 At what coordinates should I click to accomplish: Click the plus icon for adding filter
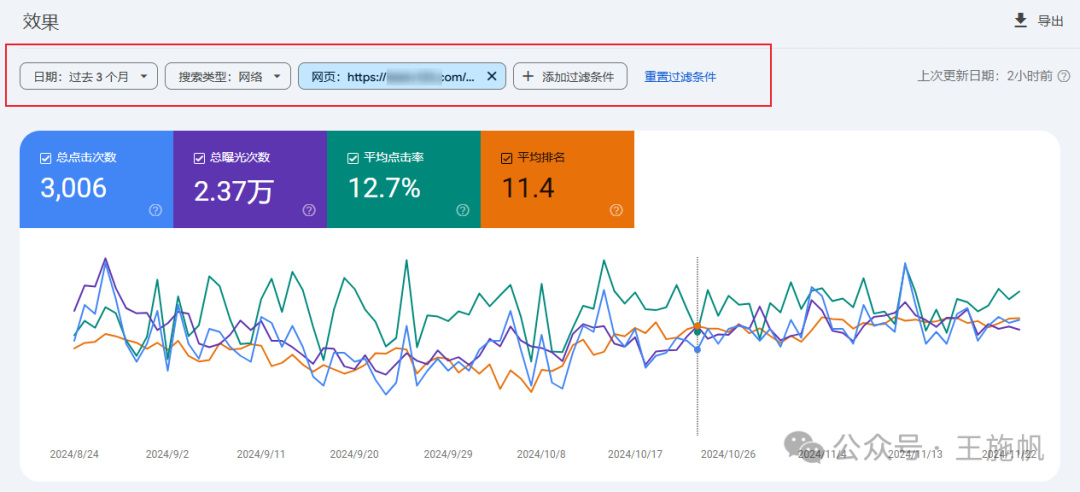pos(528,76)
